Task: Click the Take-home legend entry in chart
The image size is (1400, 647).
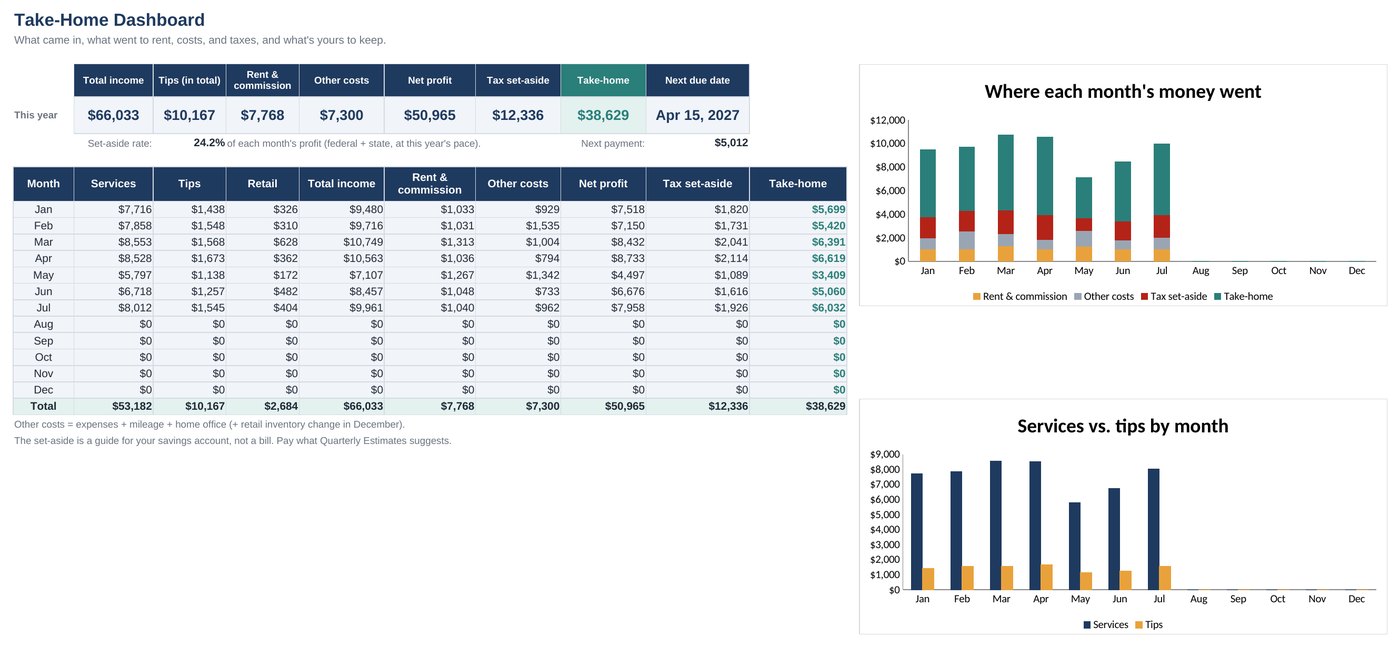Action: point(1243,296)
